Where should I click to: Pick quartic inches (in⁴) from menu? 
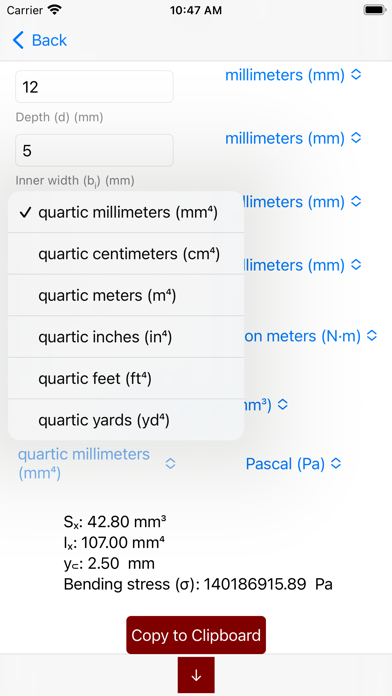(x=126, y=337)
